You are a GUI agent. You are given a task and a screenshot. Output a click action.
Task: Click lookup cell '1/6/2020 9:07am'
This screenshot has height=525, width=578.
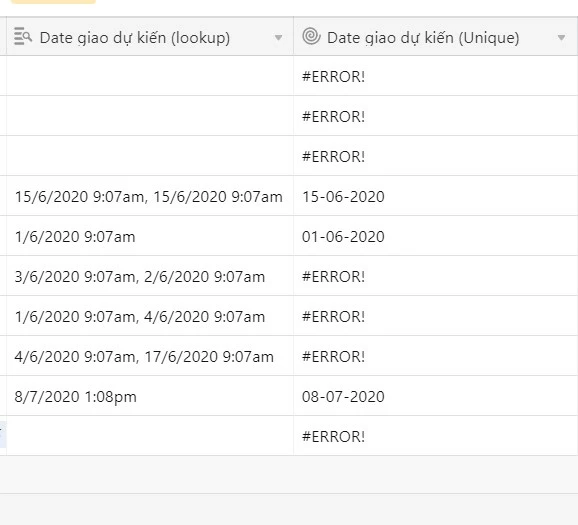[x=150, y=236]
